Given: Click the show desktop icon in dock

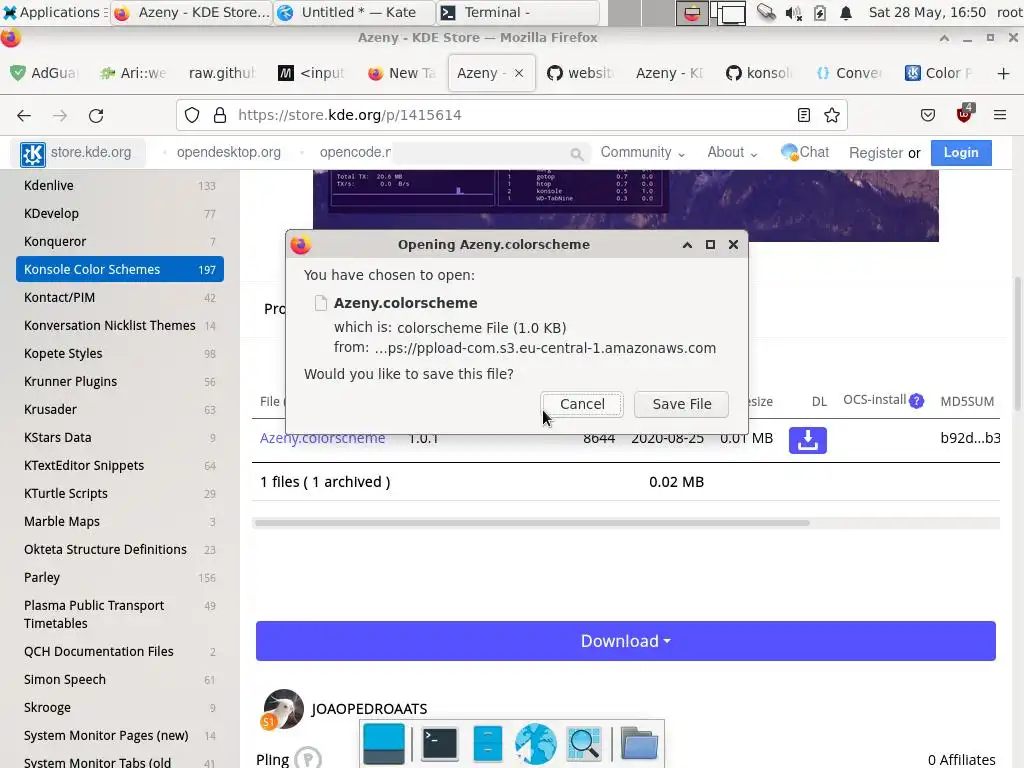Looking at the screenshot, I should [x=384, y=743].
